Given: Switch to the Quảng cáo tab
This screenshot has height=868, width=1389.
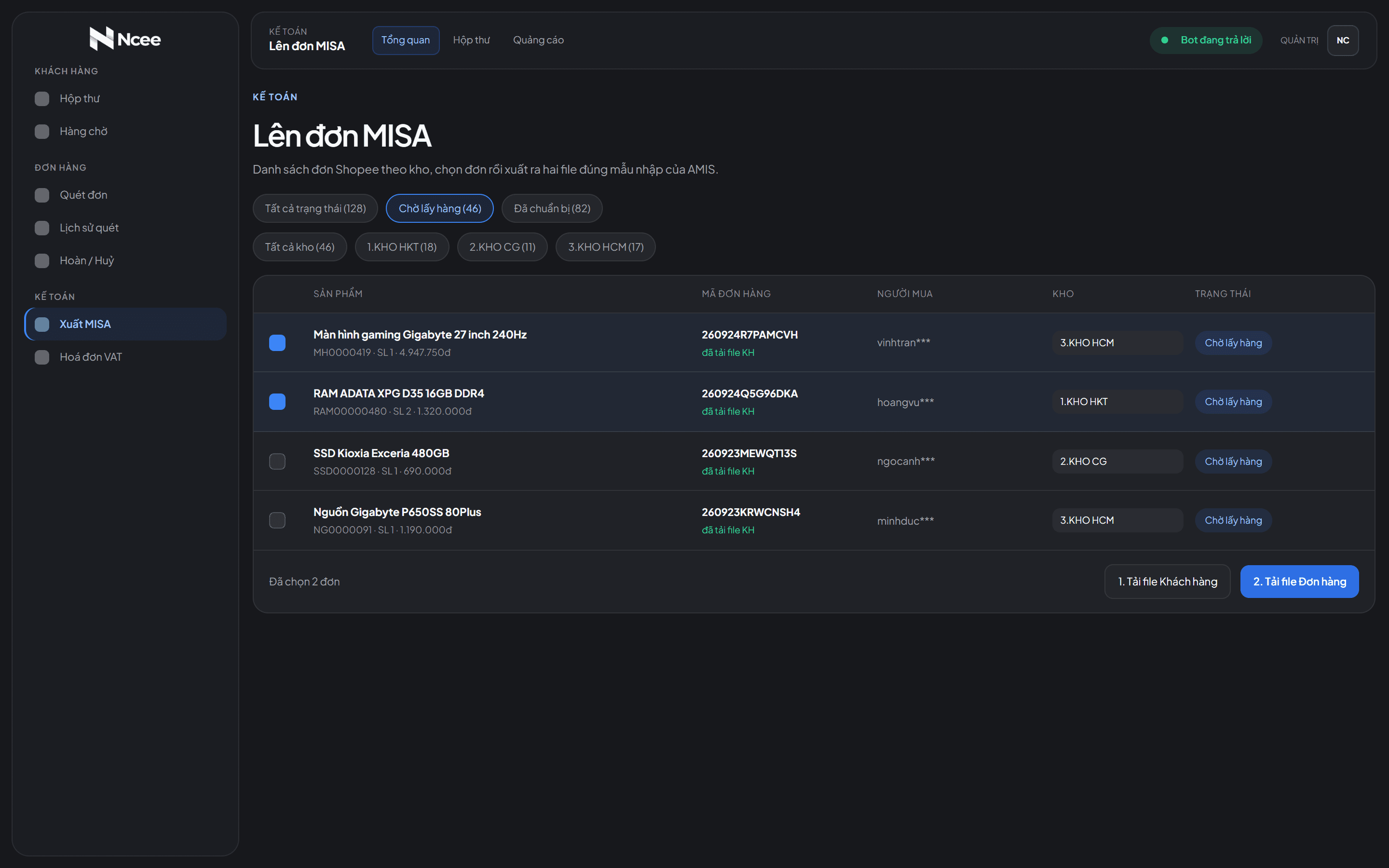Looking at the screenshot, I should pos(538,40).
